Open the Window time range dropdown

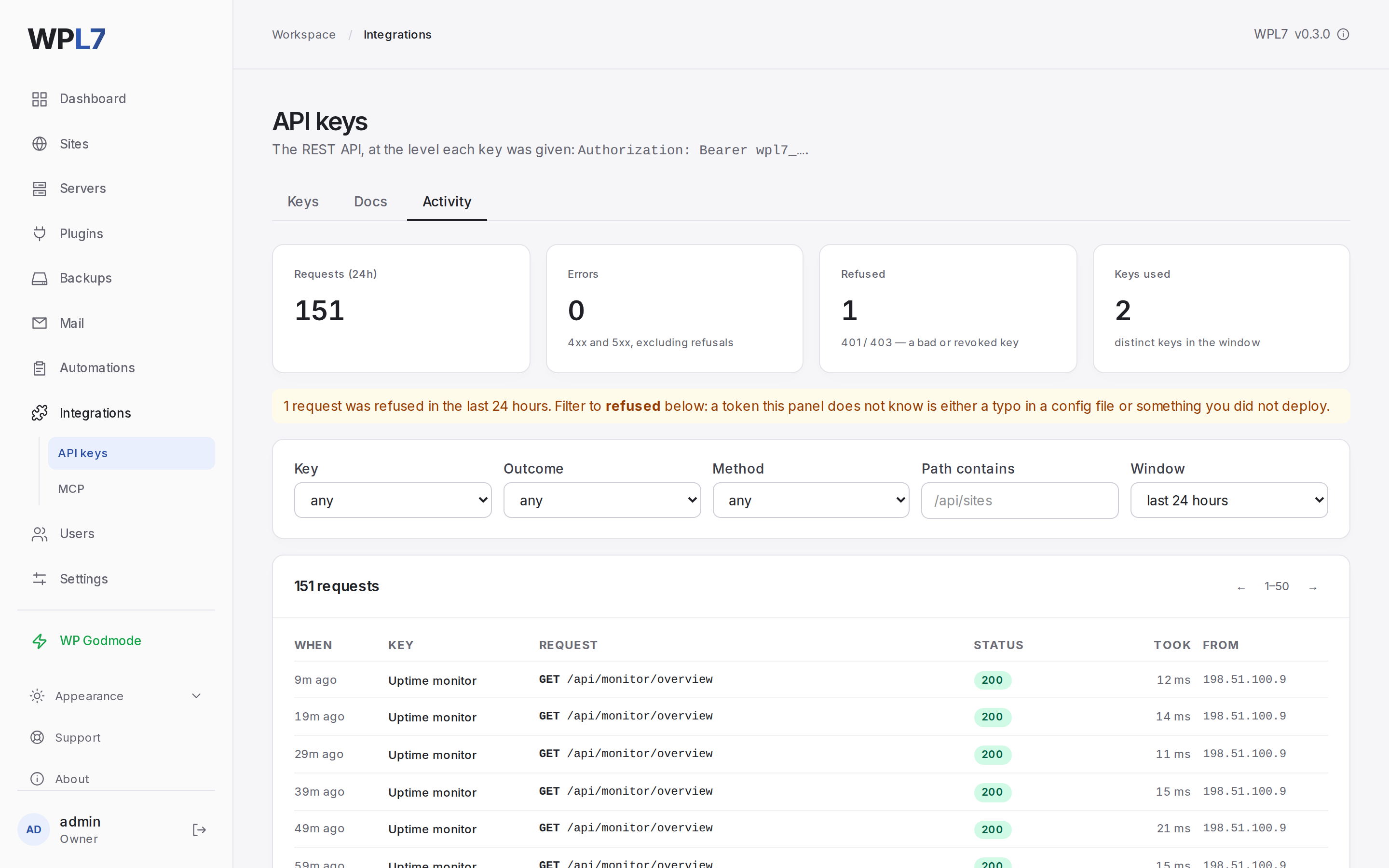1229,500
